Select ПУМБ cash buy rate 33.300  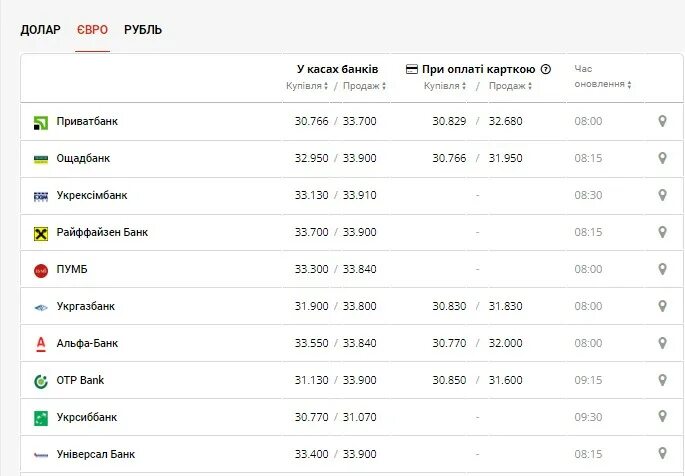click(x=311, y=269)
